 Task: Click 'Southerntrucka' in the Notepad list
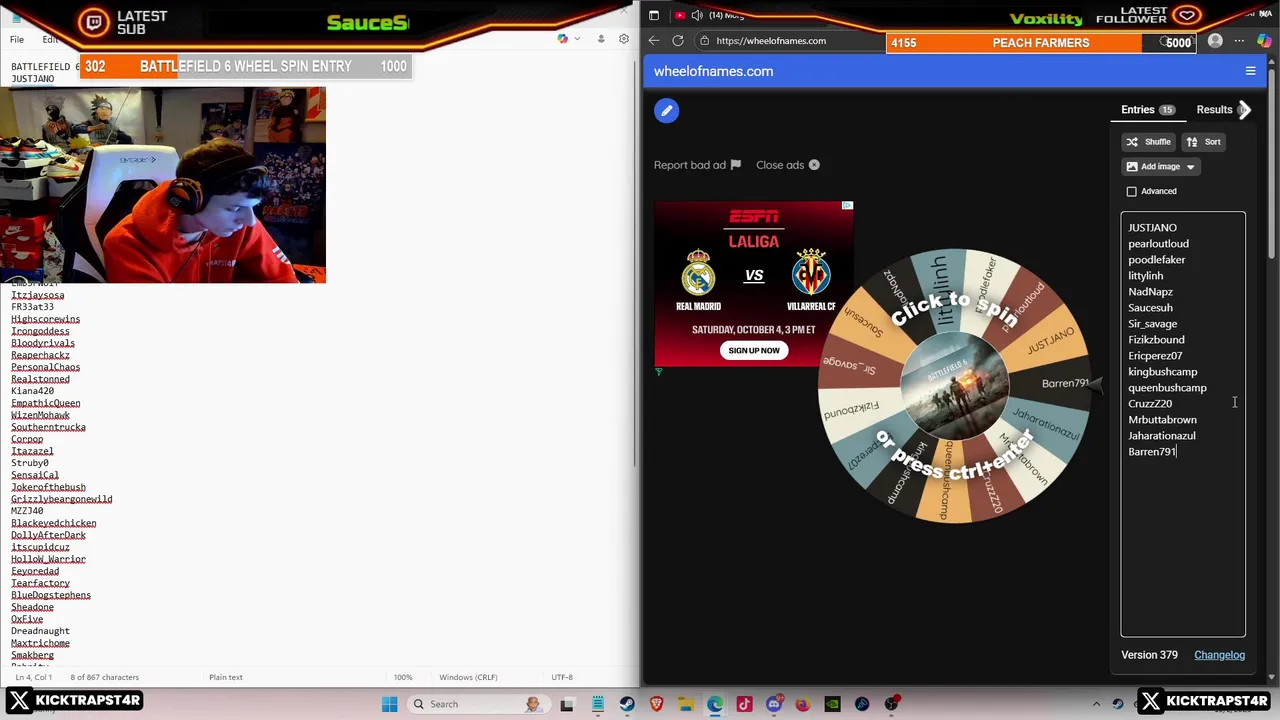click(x=48, y=427)
